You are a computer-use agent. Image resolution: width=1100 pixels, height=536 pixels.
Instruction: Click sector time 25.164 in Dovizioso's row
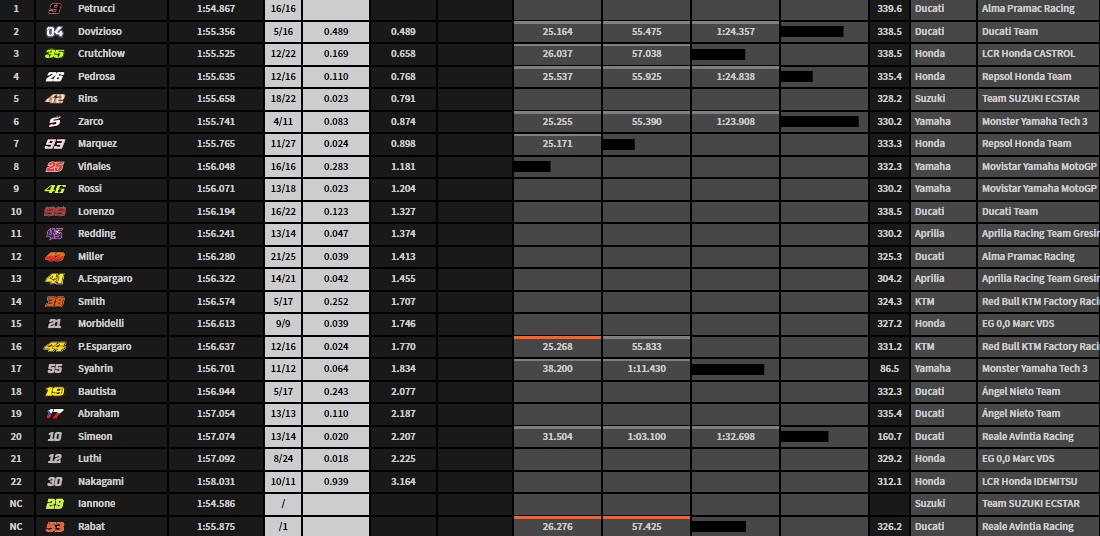click(x=558, y=32)
